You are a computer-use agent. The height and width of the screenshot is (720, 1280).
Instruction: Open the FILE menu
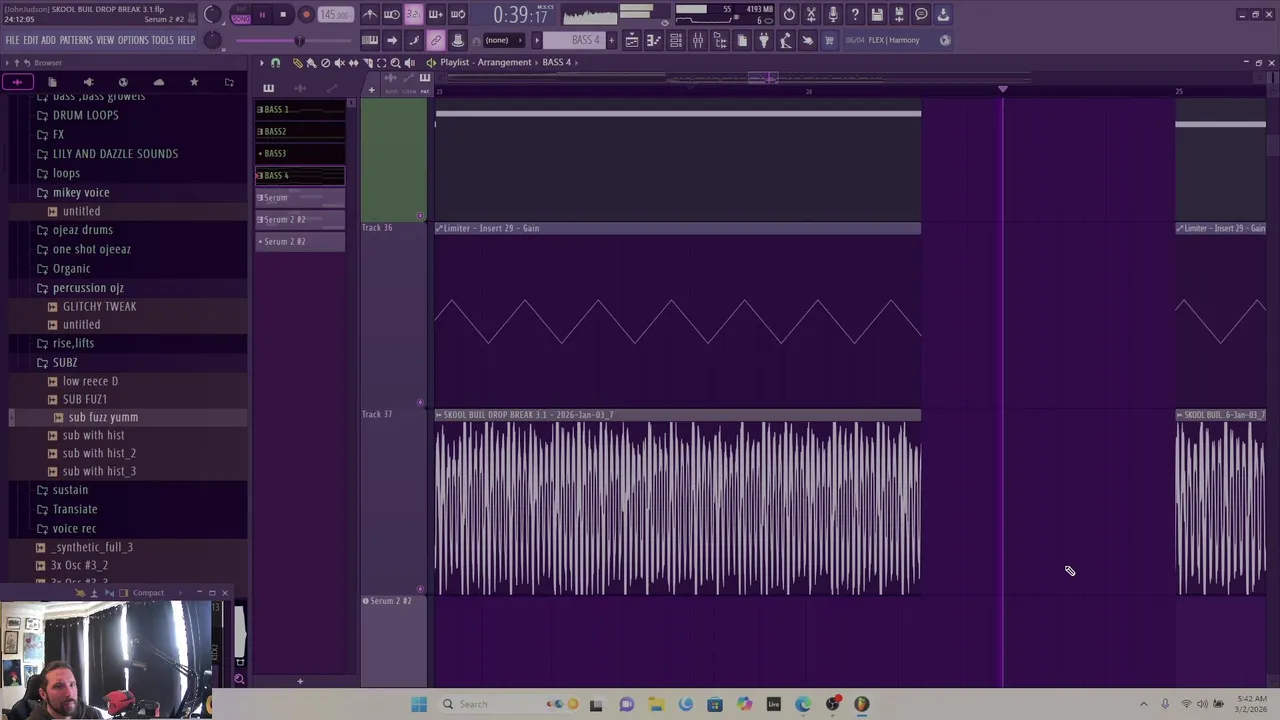coord(12,40)
